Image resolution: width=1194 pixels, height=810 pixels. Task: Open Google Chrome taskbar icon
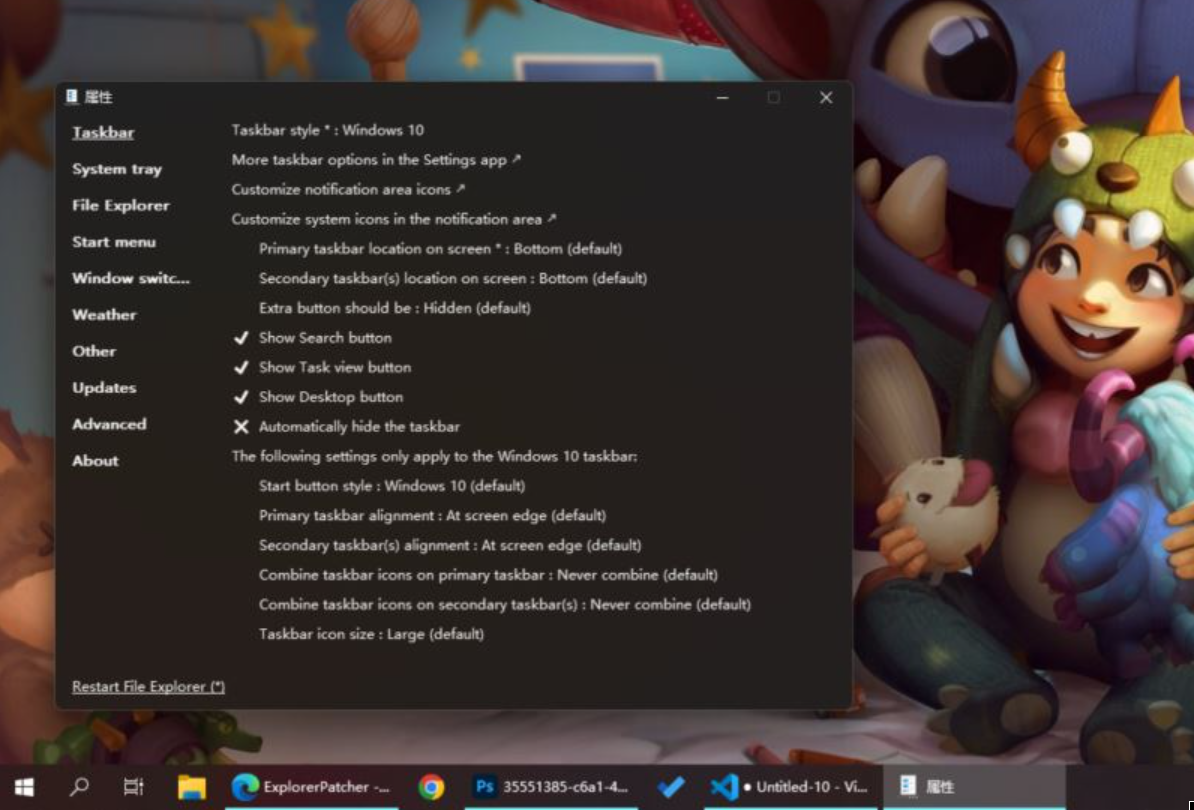pos(431,787)
